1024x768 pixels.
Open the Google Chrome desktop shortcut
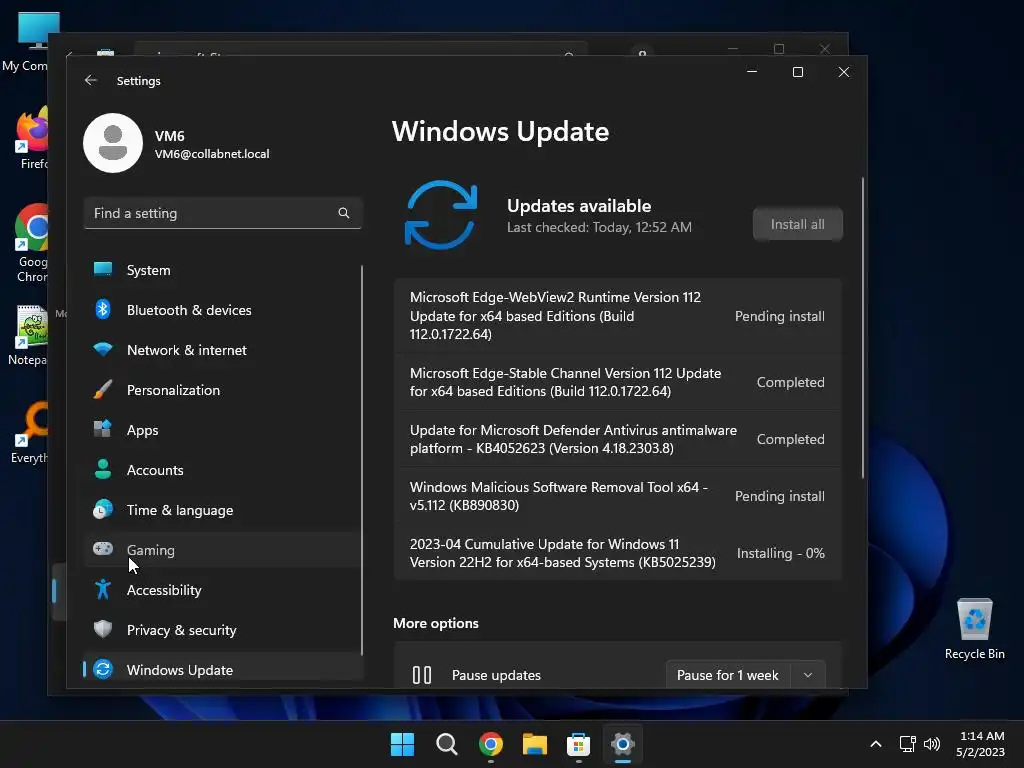click(x=31, y=243)
